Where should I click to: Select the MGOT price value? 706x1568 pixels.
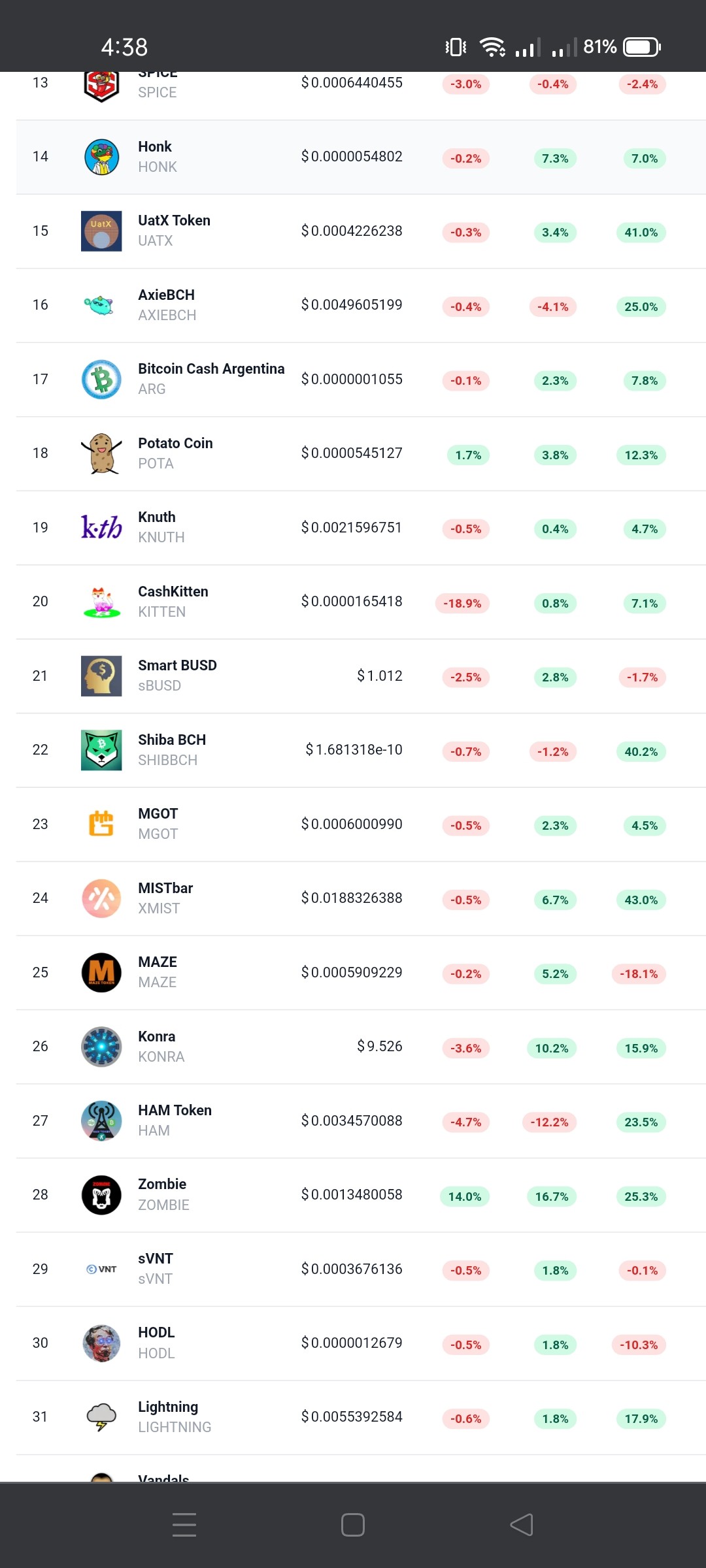pyautogui.click(x=352, y=824)
